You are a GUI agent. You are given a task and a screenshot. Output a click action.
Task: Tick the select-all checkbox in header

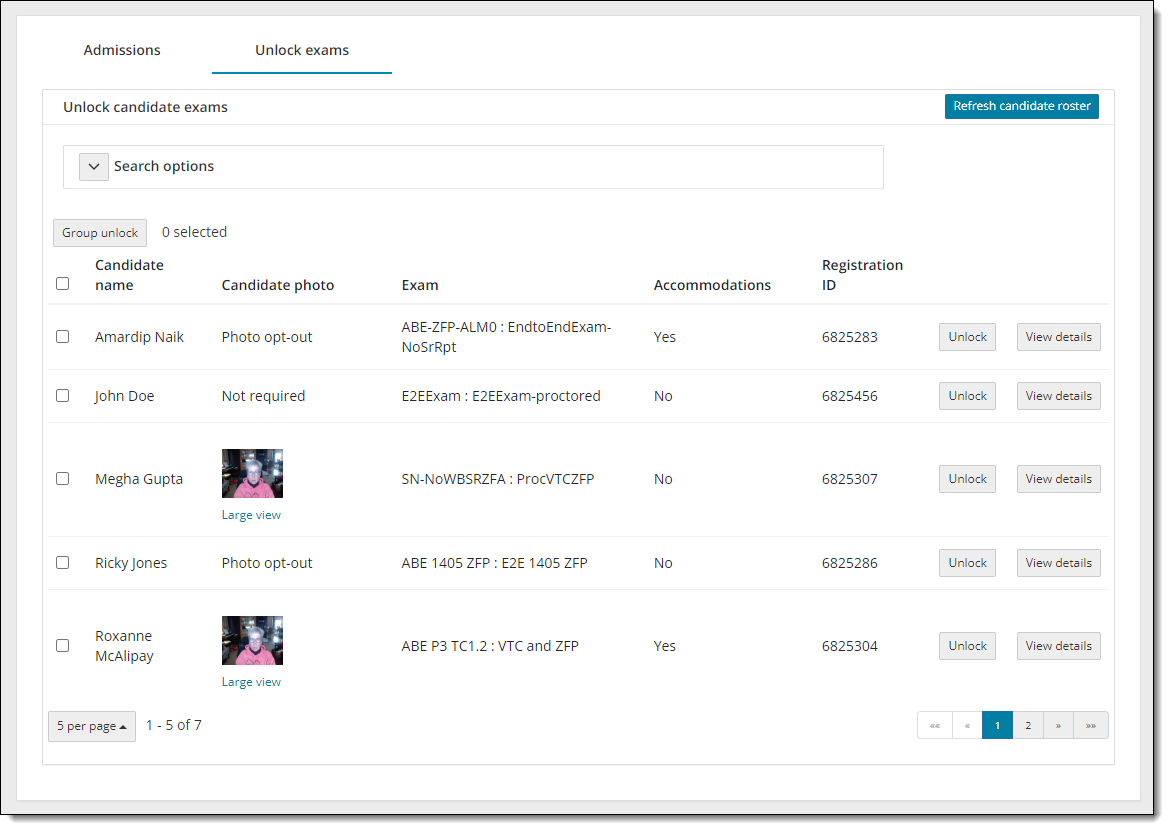[63, 284]
